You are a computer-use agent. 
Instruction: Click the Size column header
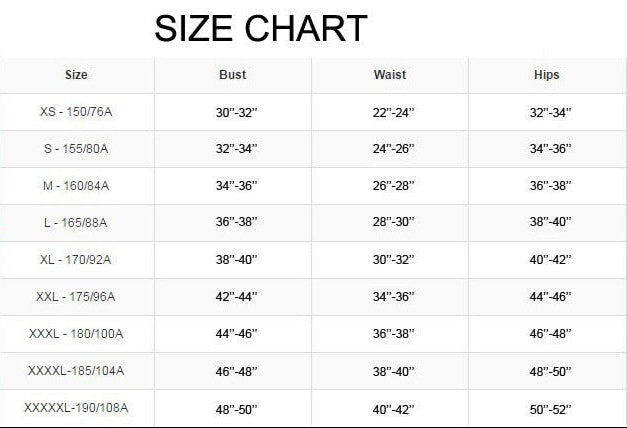76,75
